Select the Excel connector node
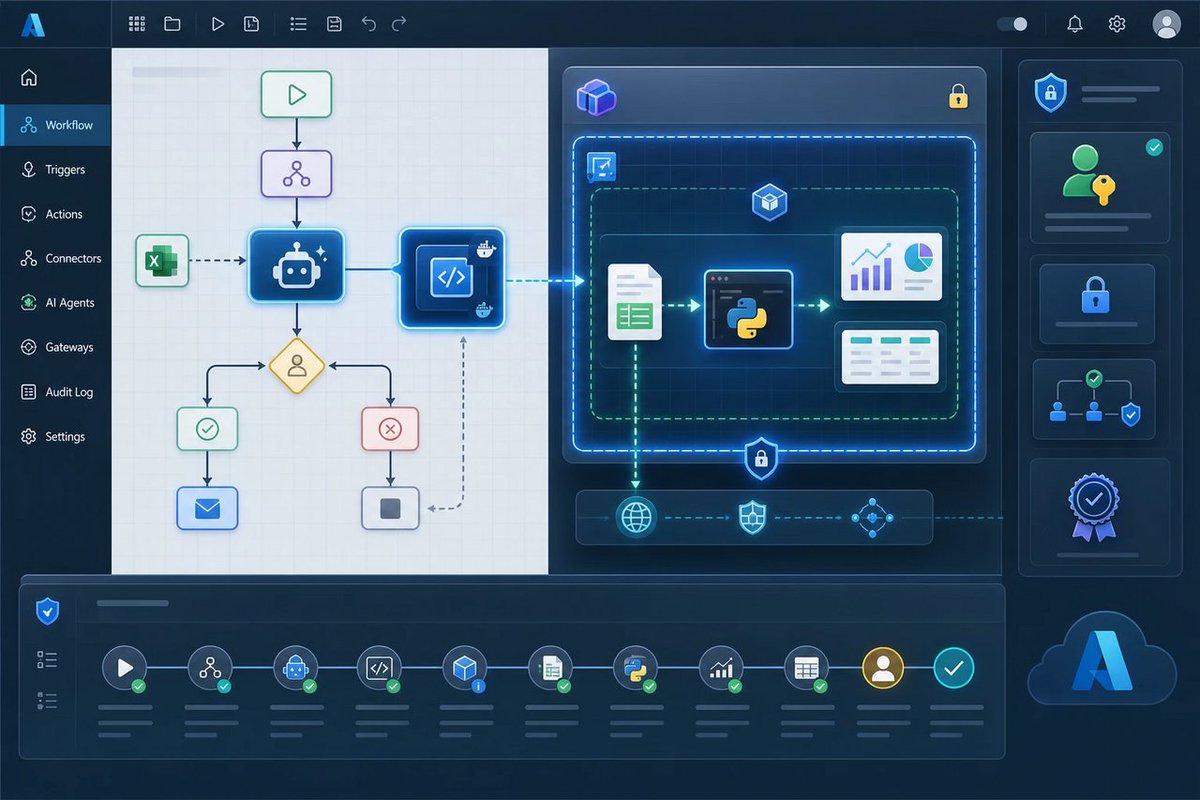Screen dimensions: 1200x800 pyautogui.click(x=162, y=260)
